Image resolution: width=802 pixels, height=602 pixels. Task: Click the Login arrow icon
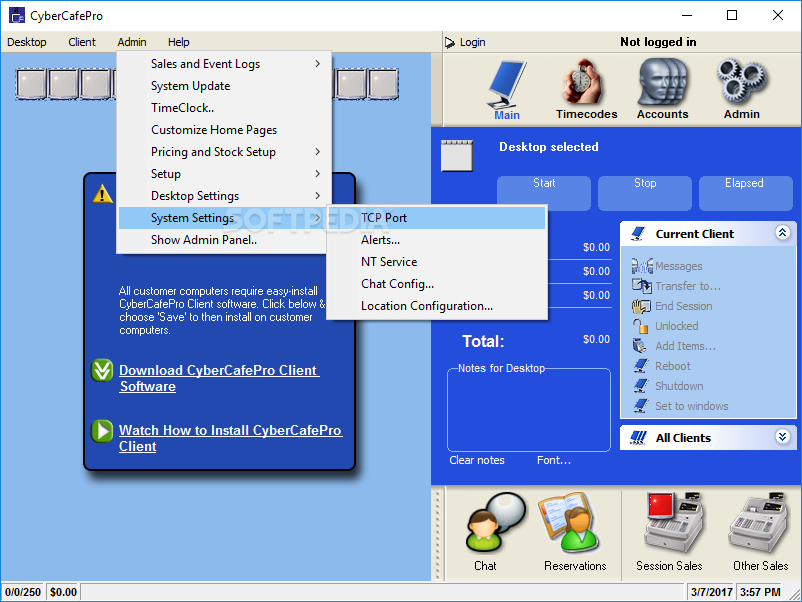click(x=450, y=42)
